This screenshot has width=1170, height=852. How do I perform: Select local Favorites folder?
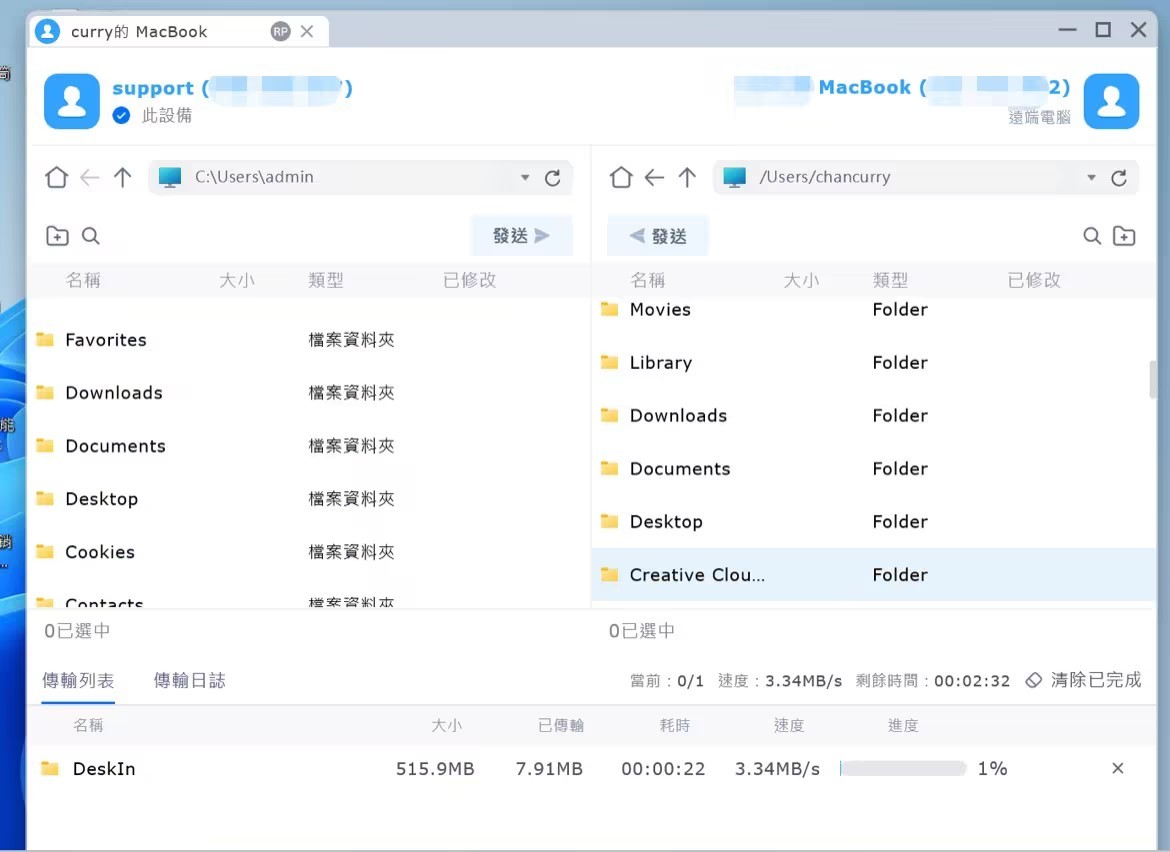tap(308, 340)
